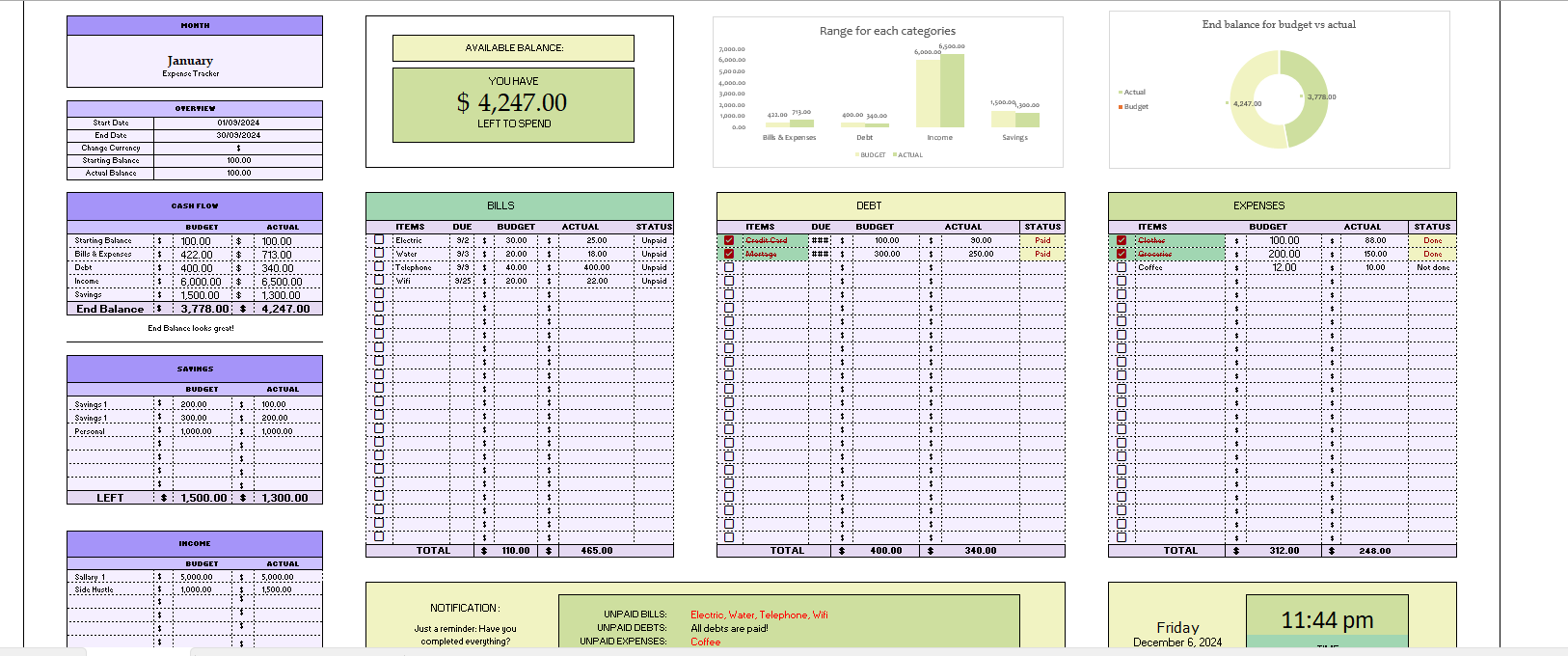
Task: Click the 11:44 pm clock cell
Action: tap(1327, 620)
